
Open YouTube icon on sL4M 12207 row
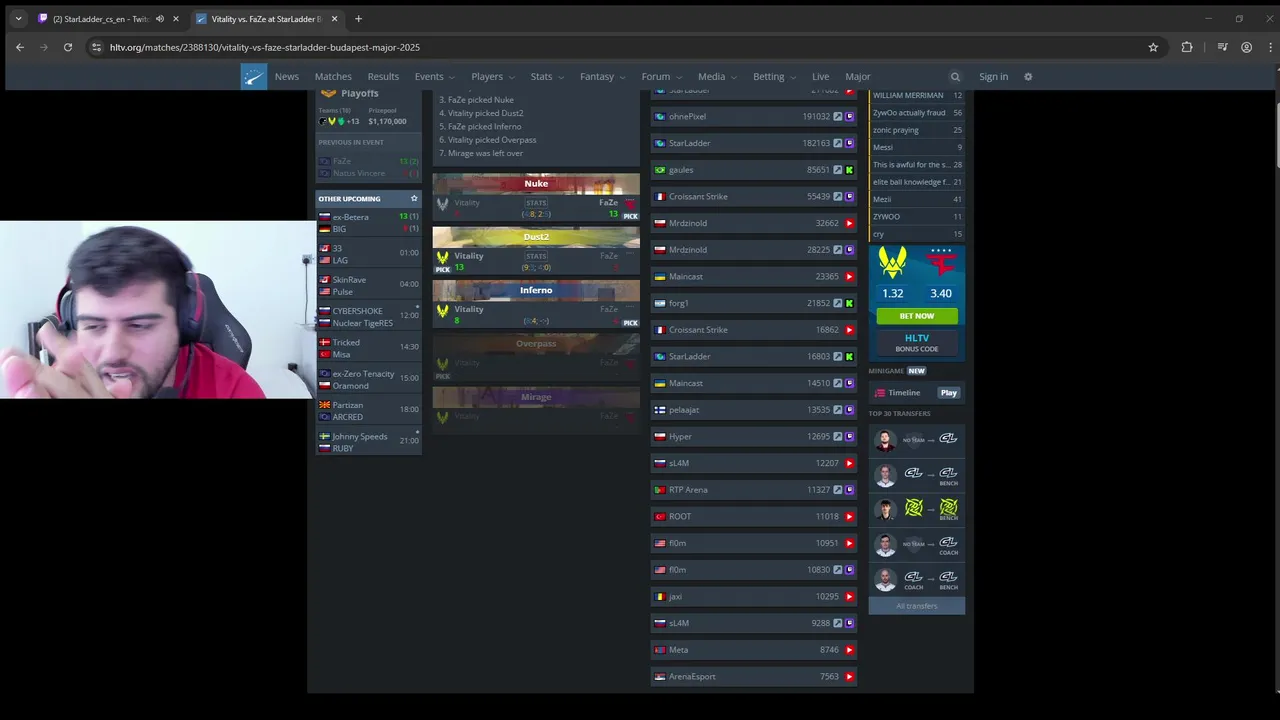tap(850, 463)
